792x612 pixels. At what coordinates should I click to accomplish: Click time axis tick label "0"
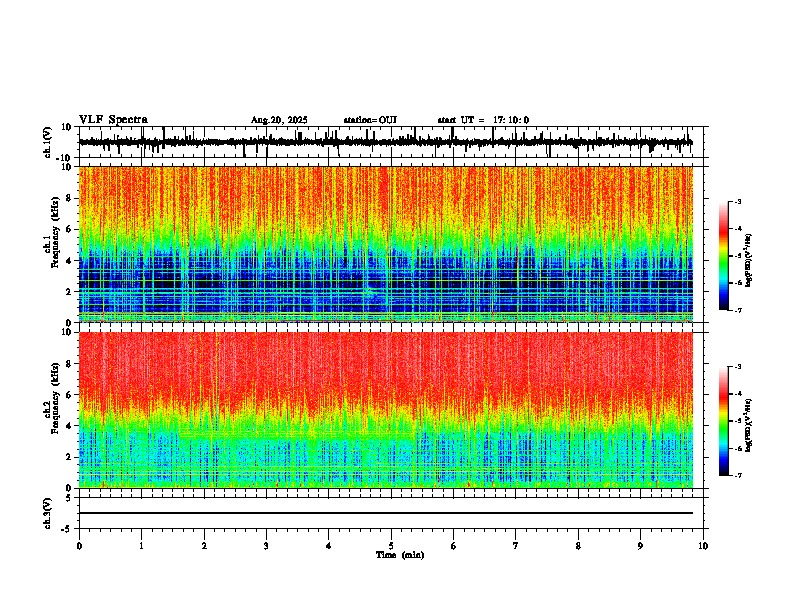[79, 546]
